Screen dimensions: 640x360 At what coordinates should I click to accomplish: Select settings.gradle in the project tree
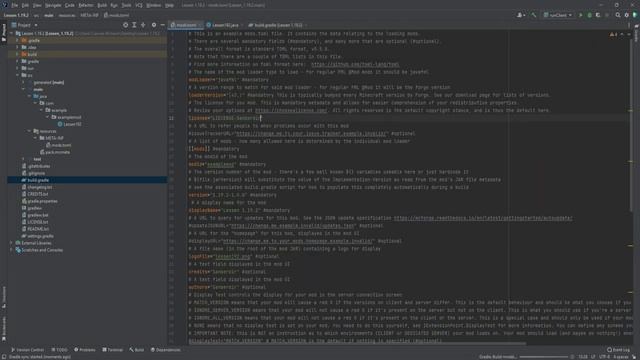click(x=38, y=236)
